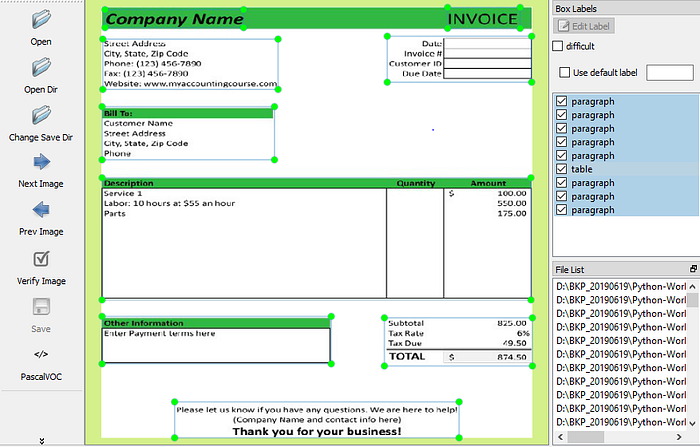The height and width of the screenshot is (447, 700).
Task: Uncheck the table label checkbox
Action: click(562, 169)
